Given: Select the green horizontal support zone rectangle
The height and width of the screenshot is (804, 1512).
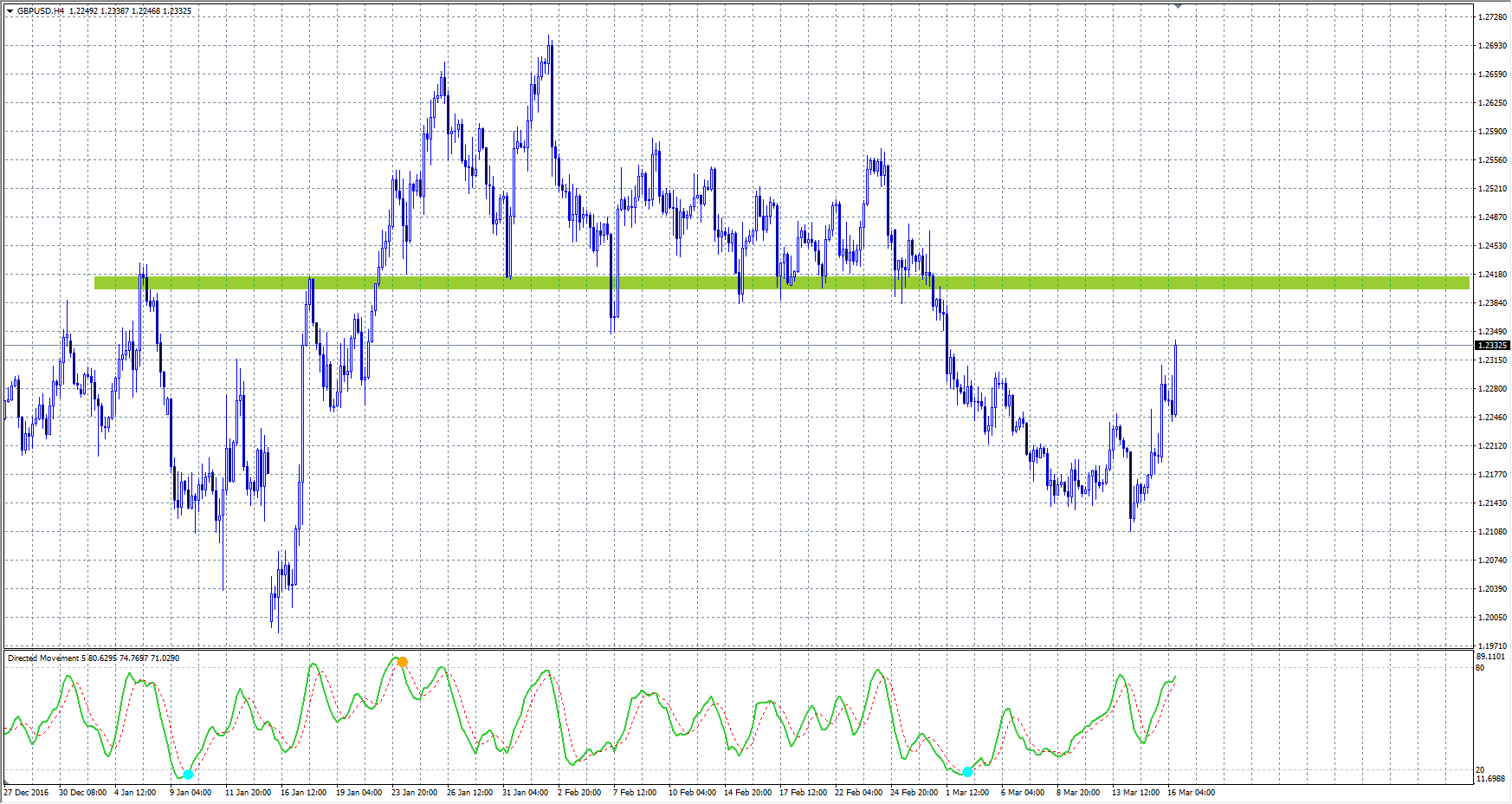Looking at the screenshot, I should tap(782, 283).
